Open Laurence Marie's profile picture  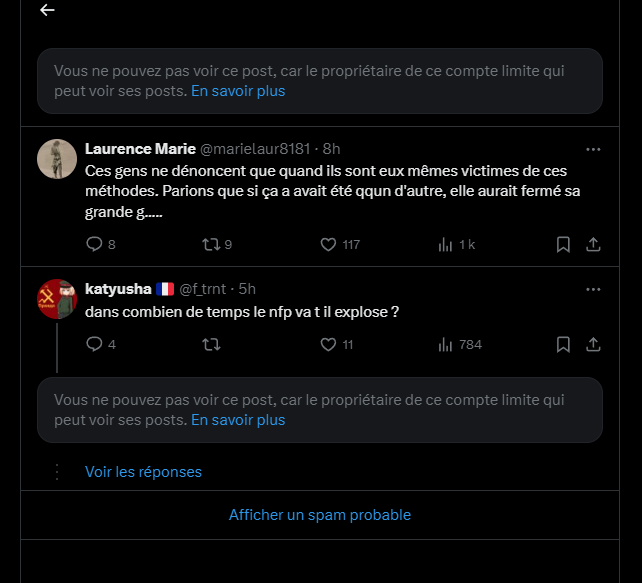click(57, 159)
